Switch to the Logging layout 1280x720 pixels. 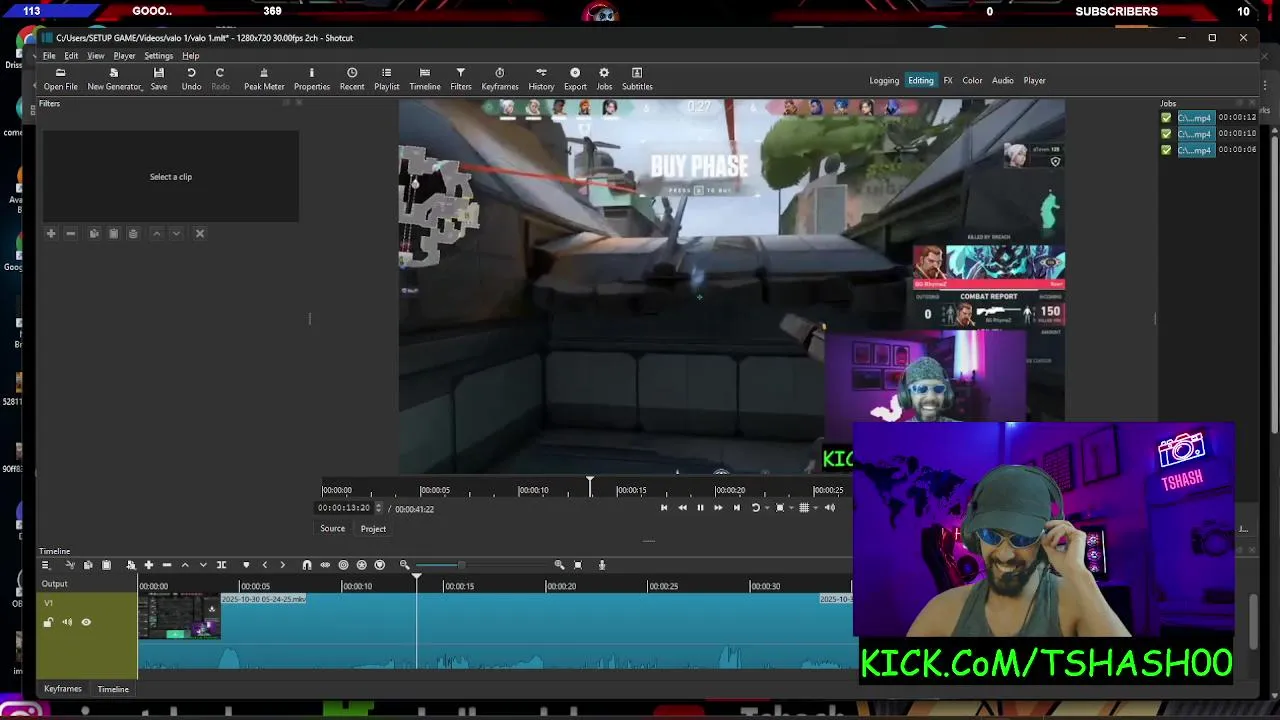[884, 81]
